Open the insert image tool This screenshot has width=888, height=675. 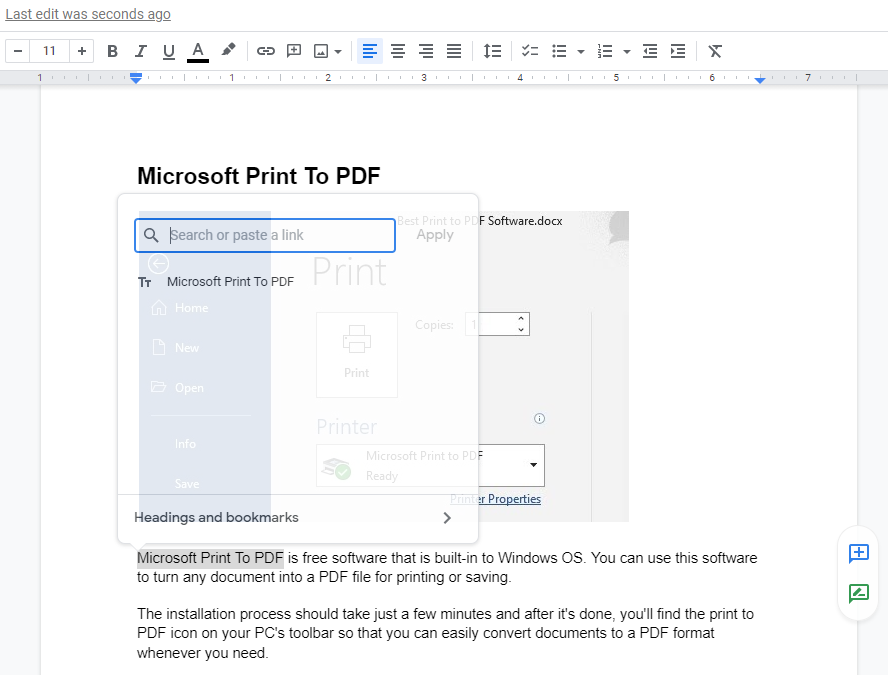[x=322, y=51]
